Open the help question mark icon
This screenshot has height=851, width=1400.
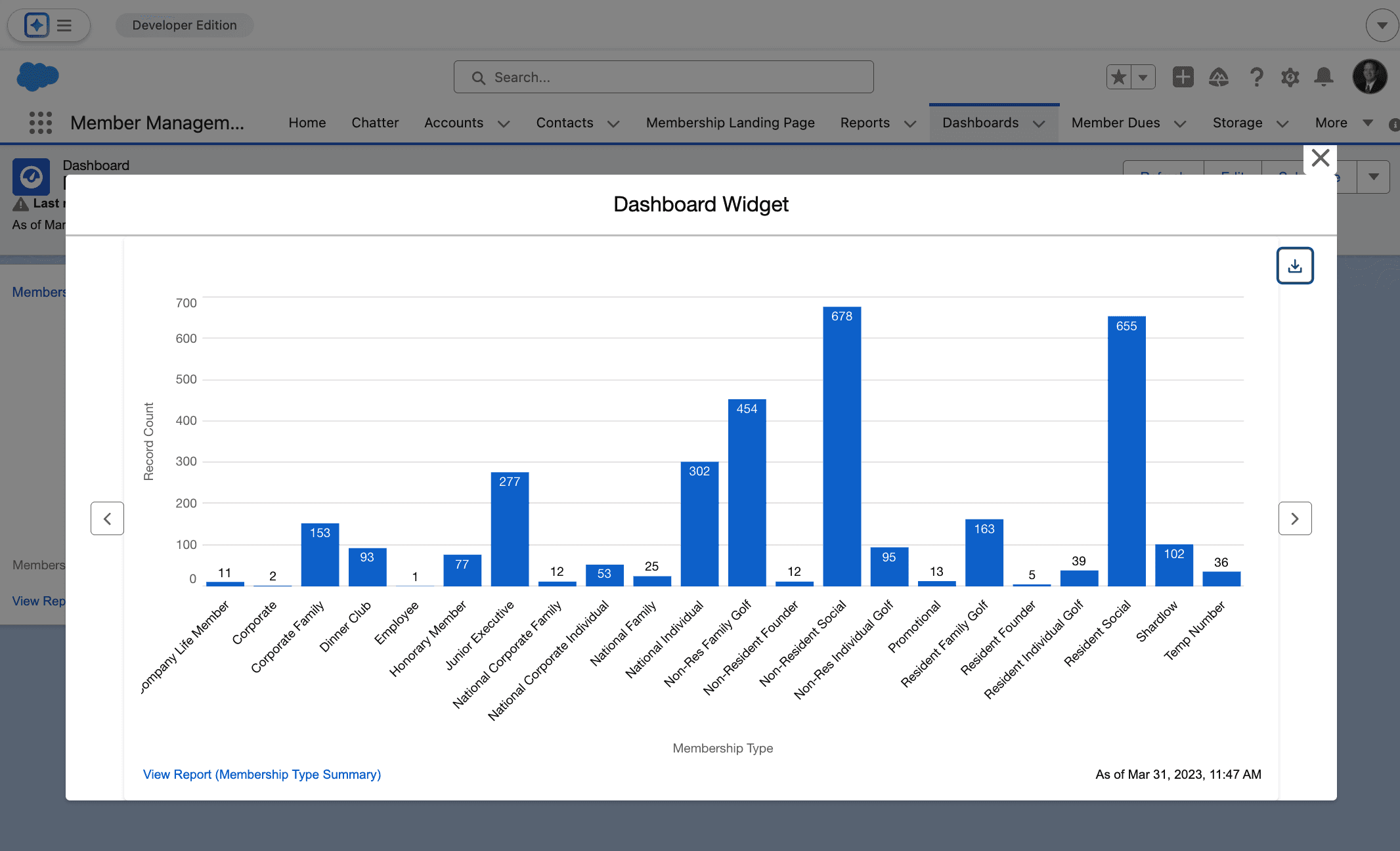tap(1256, 77)
